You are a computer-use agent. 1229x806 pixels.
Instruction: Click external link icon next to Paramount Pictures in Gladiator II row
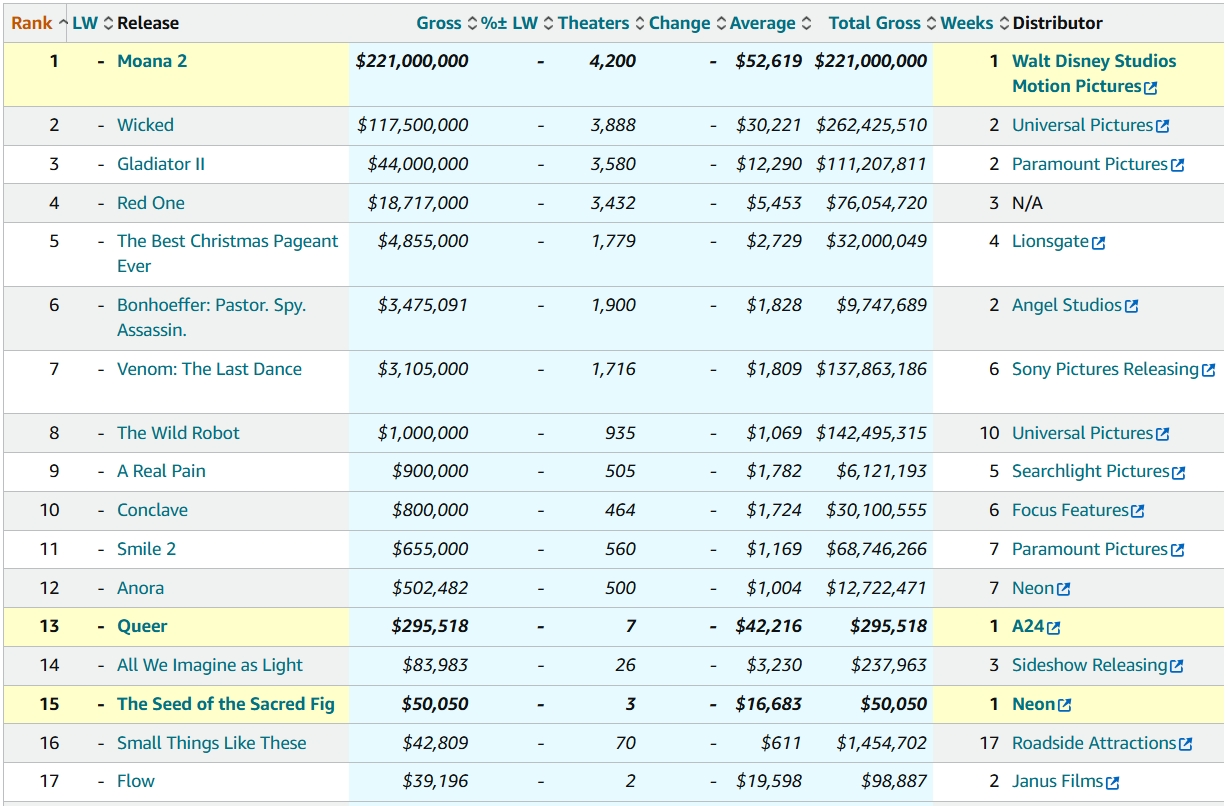pyautogui.click(x=1177, y=165)
